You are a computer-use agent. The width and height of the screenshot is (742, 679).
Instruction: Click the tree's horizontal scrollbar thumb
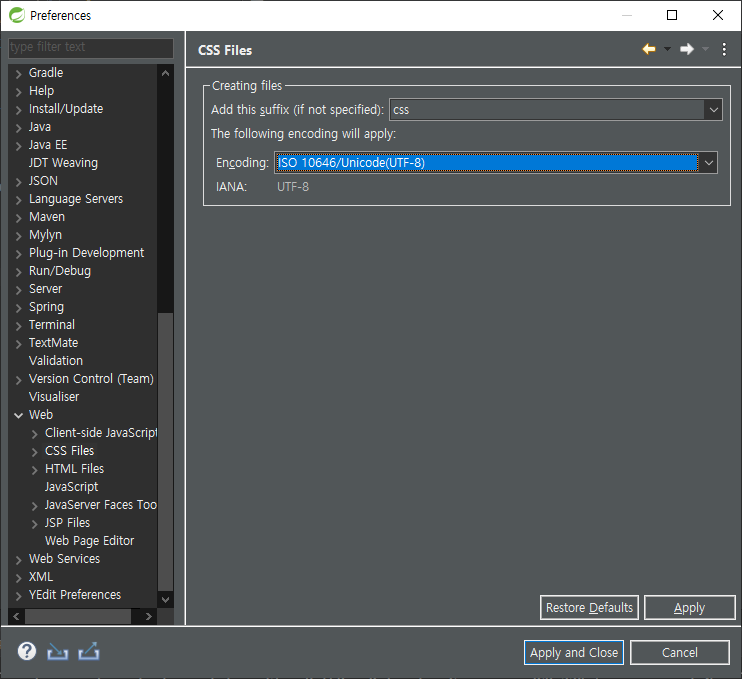(78, 616)
